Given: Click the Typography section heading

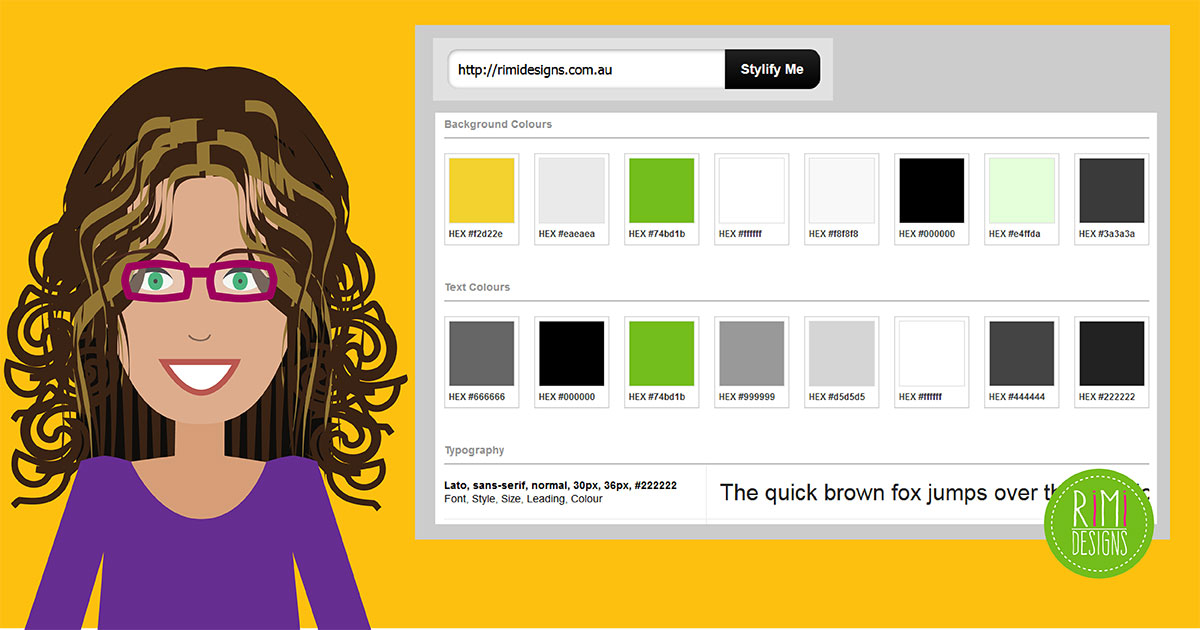Looking at the screenshot, I should 474,450.
